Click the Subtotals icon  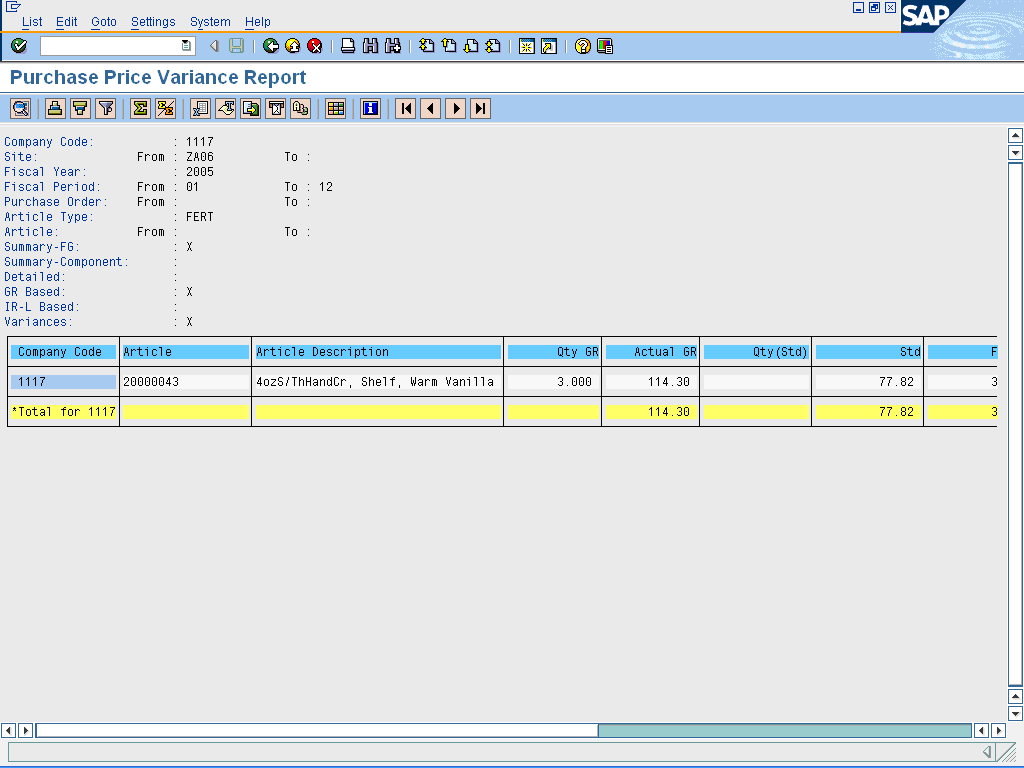[165, 108]
